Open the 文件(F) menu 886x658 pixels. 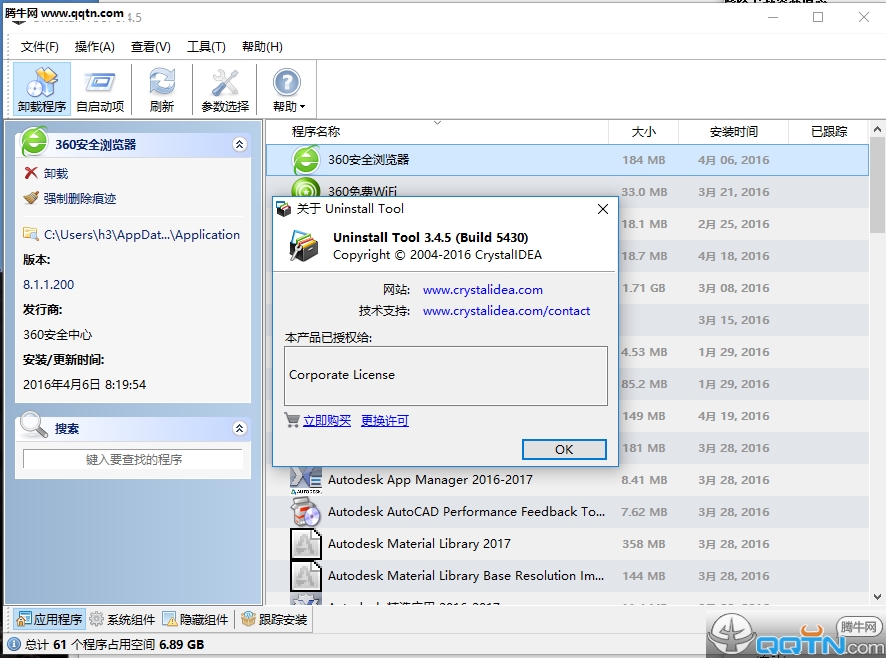coord(40,47)
